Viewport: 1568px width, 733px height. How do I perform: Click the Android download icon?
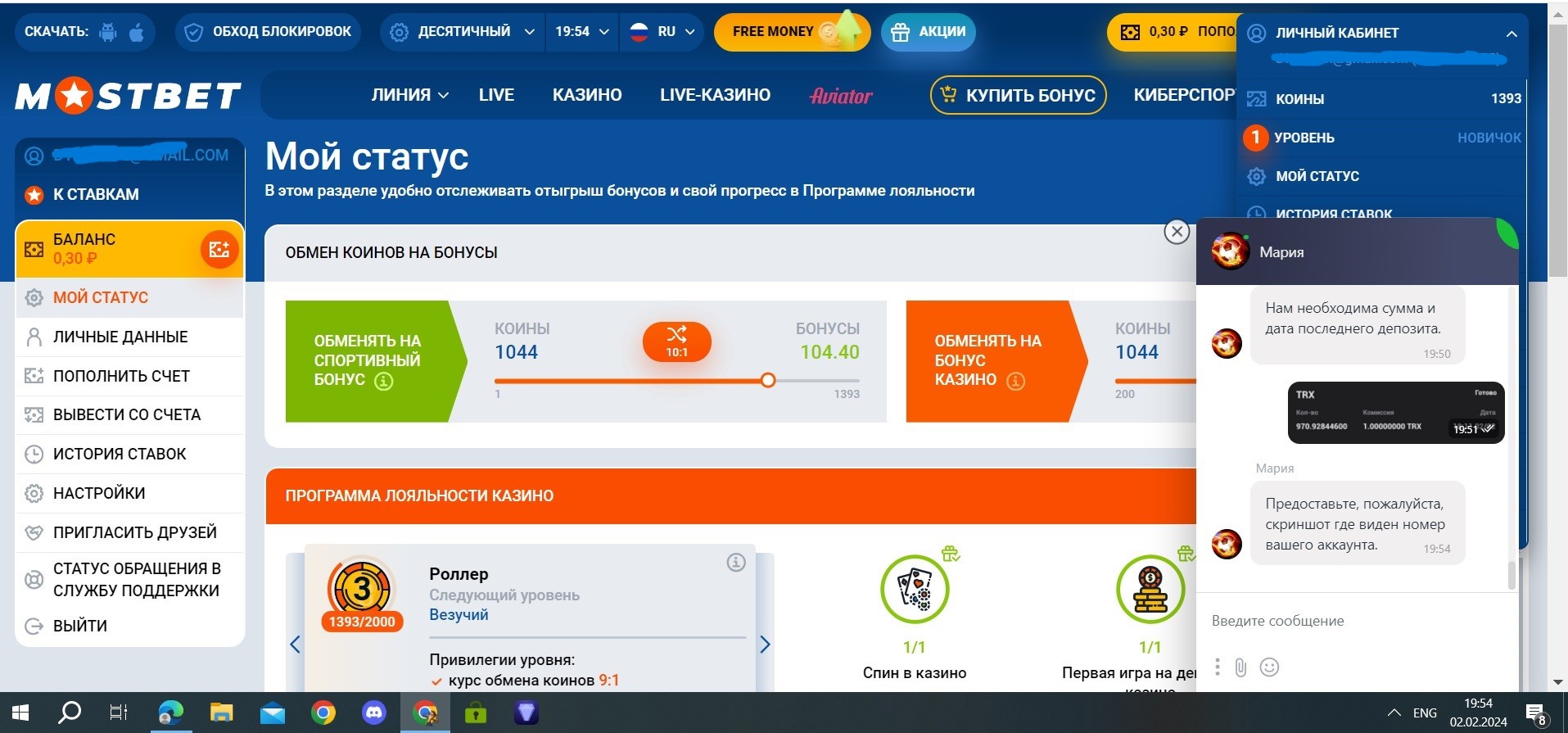click(107, 32)
